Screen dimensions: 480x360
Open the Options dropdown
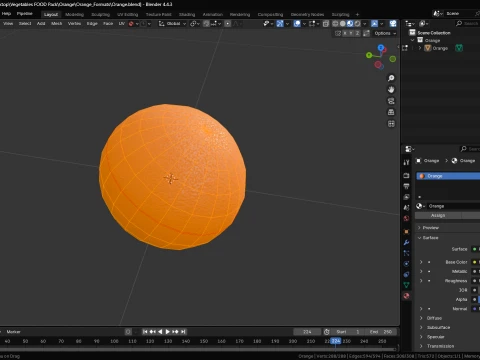click(x=385, y=33)
